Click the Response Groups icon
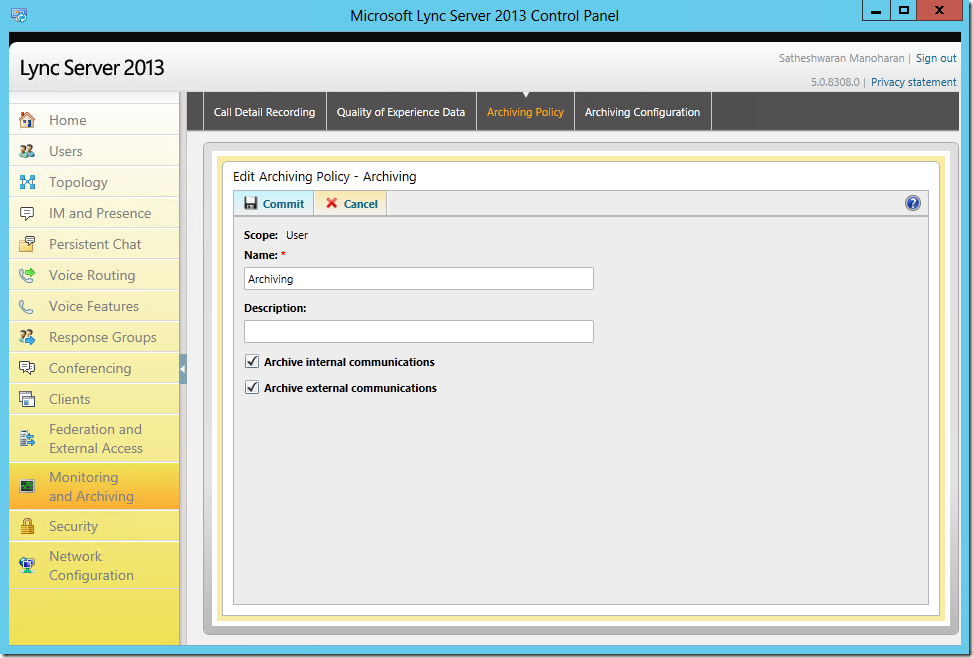The height and width of the screenshot is (658, 973). coord(27,337)
